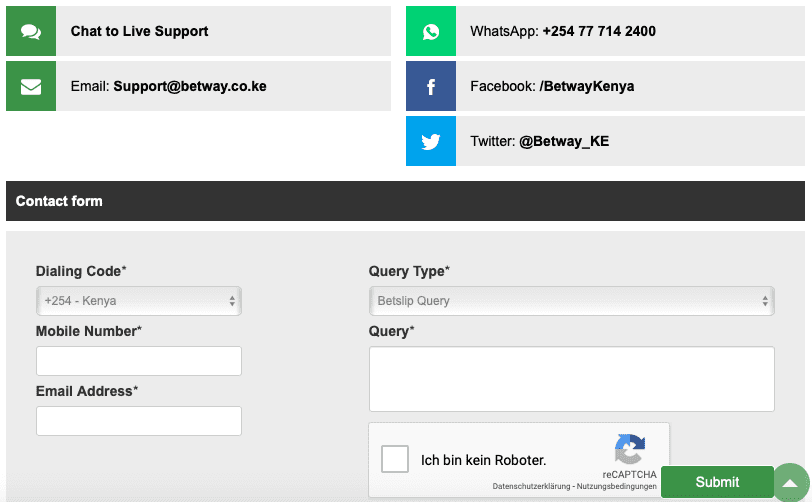Click the Dialing Code label
Viewport: 812px width, 502px height.
(x=81, y=271)
